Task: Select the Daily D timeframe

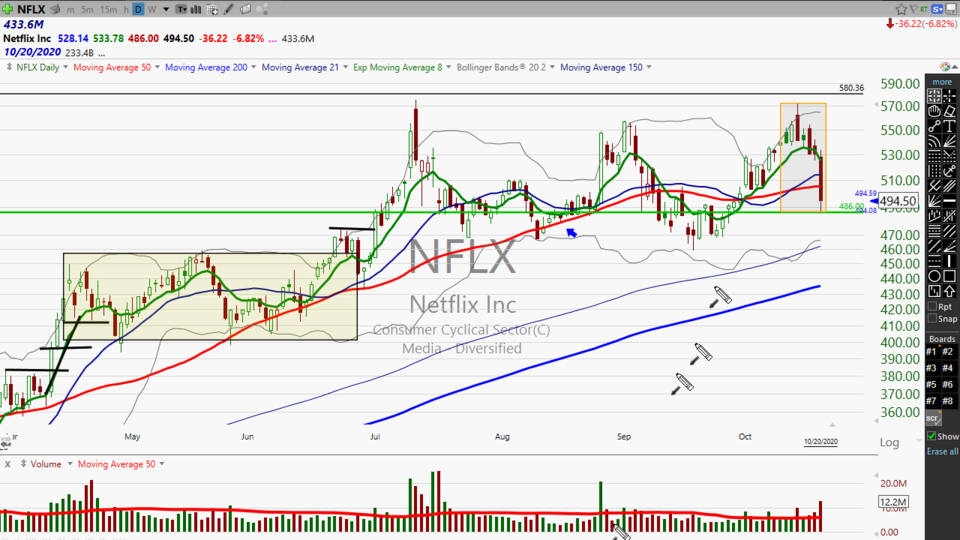Action: (x=138, y=9)
